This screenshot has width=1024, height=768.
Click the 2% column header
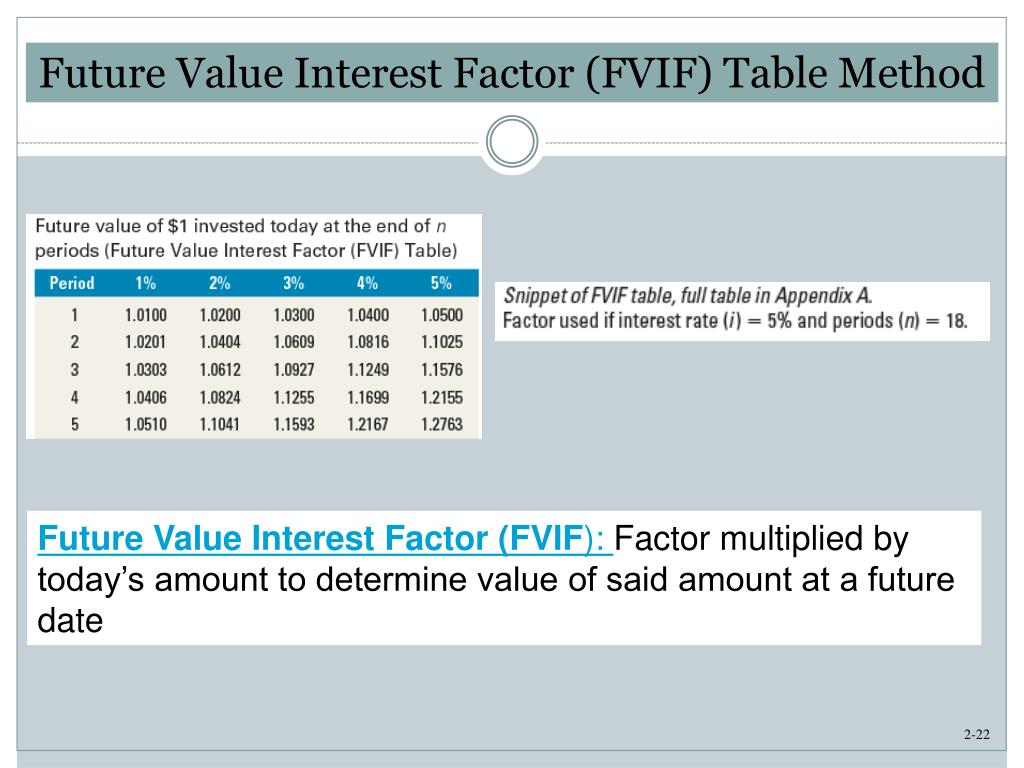[x=219, y=283]
